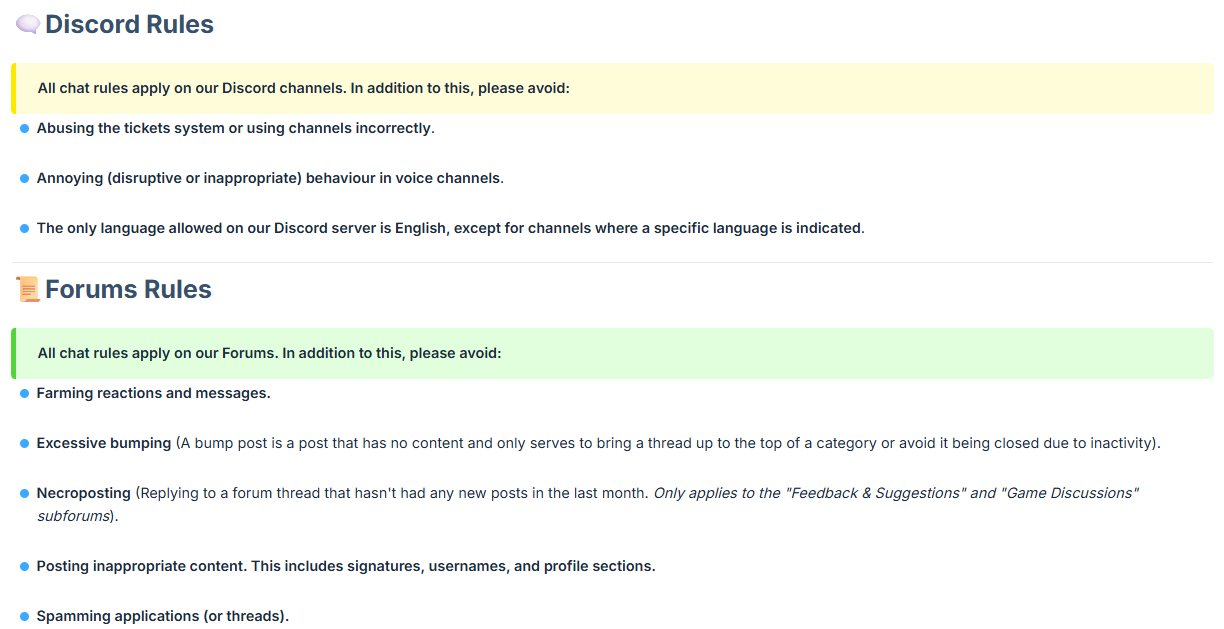Click the 'Discord Rules' heading
Viewport: 1224px width, 629px height.
pos(129,25)
